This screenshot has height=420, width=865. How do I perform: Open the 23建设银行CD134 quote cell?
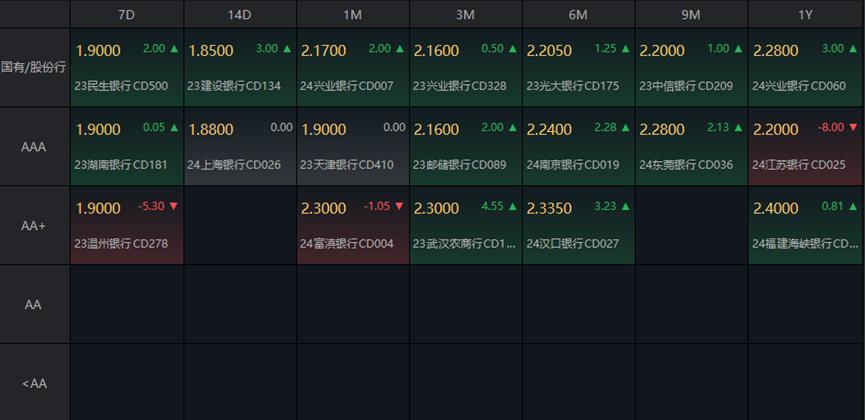(240, 68)
